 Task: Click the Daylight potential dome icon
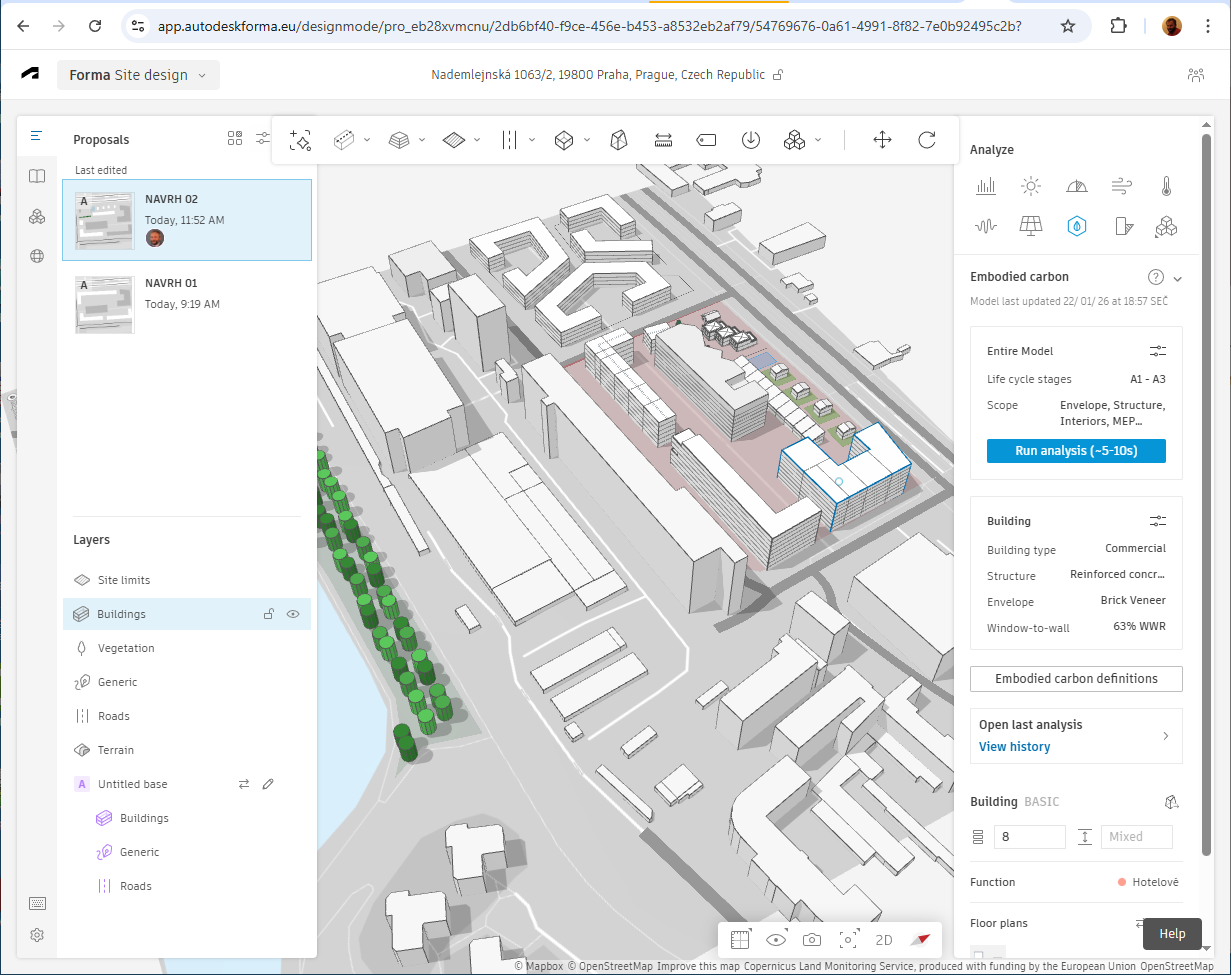click(x=1076, y=186)
